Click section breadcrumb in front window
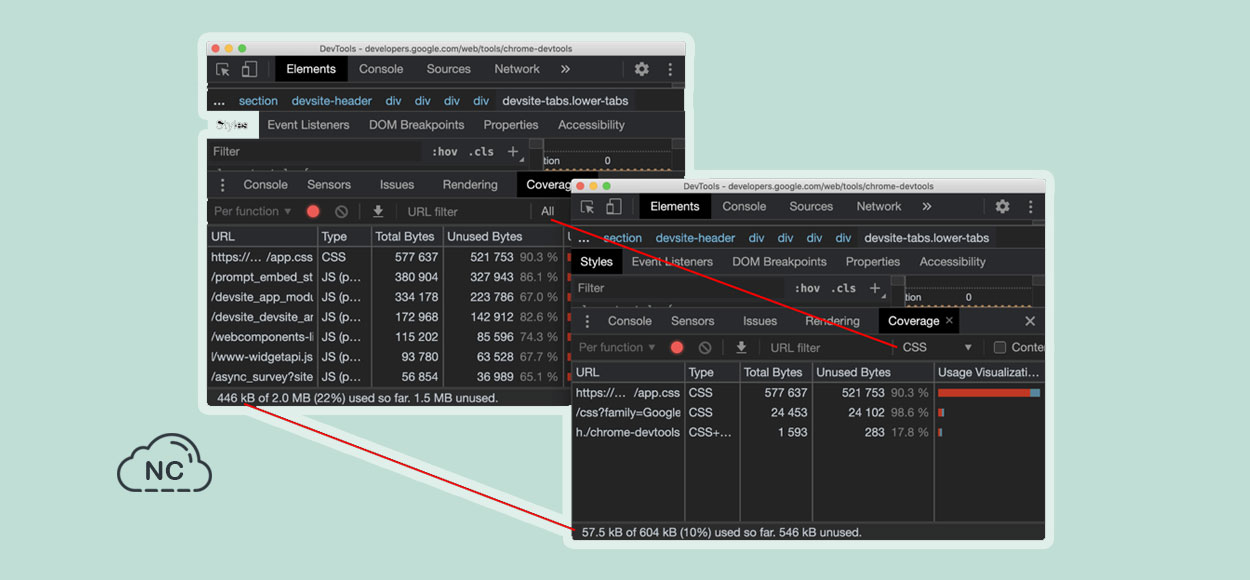 [x=622, y=238]
